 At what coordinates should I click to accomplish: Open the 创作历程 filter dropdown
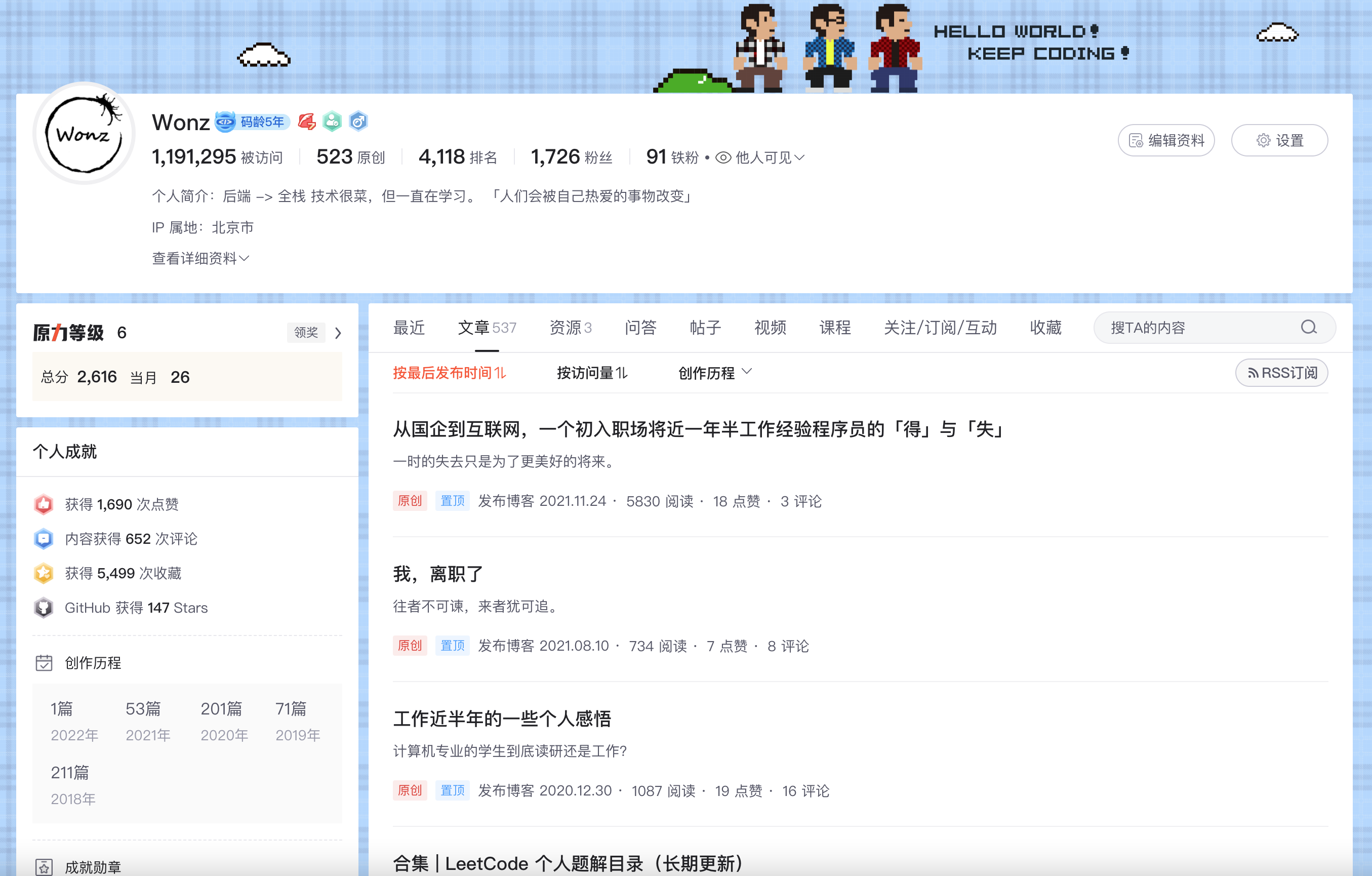[x=714, y=373]
